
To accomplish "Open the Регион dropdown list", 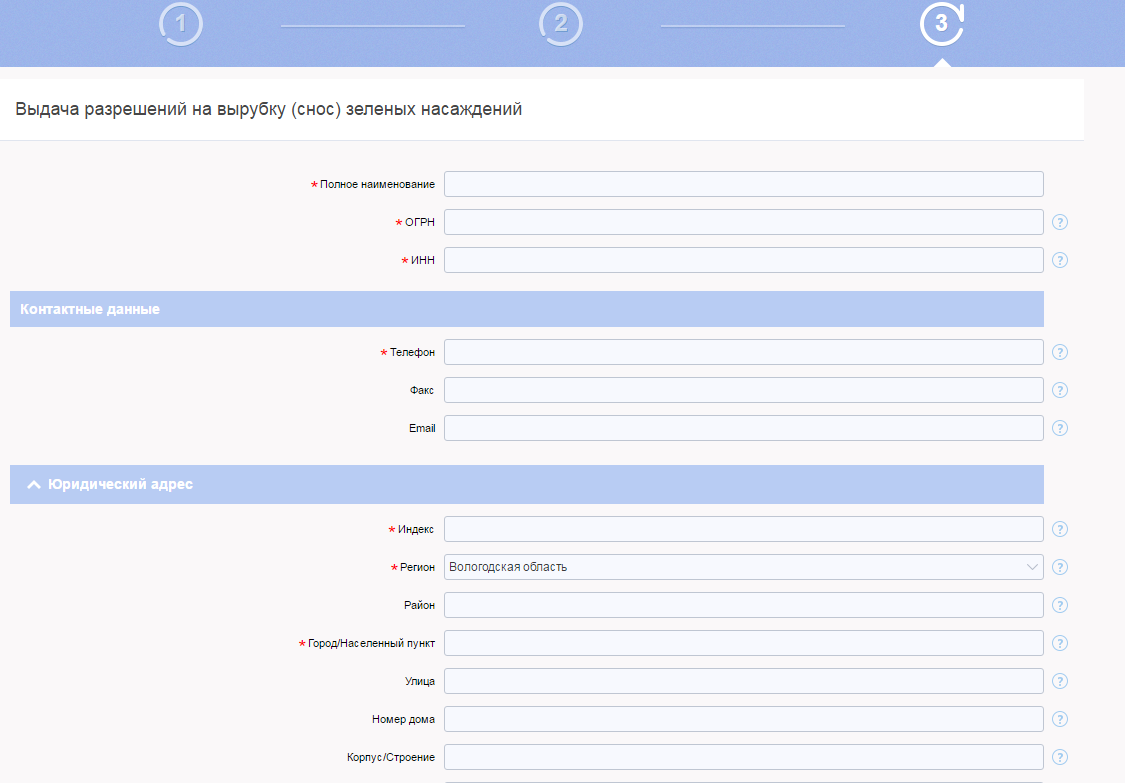I will pos(743,567).
